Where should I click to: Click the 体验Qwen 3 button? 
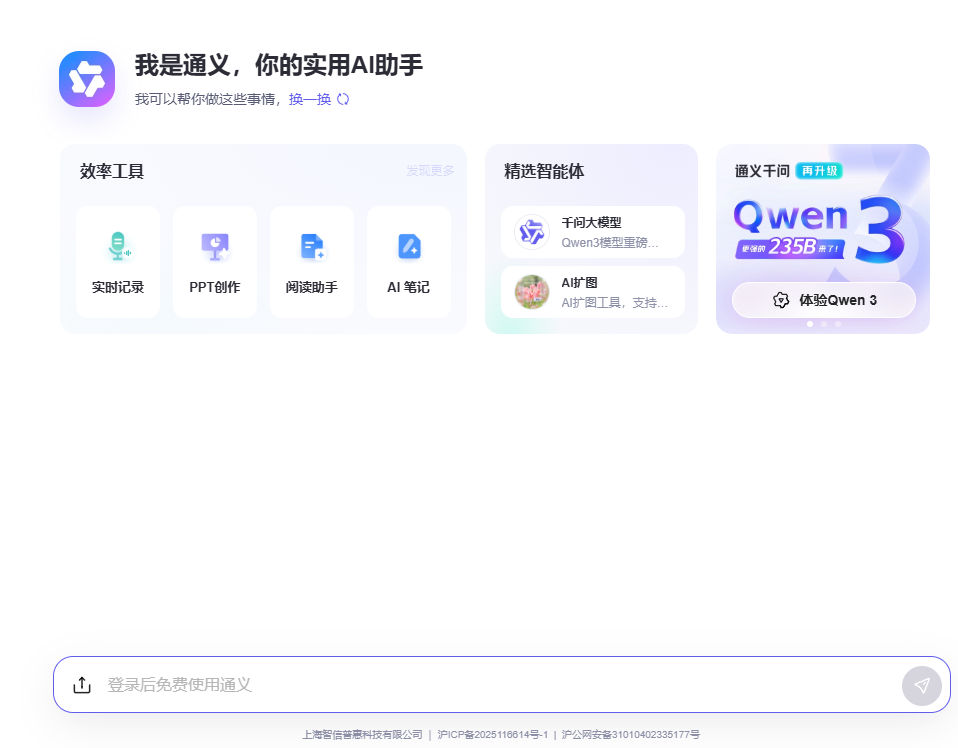[824, 300]
